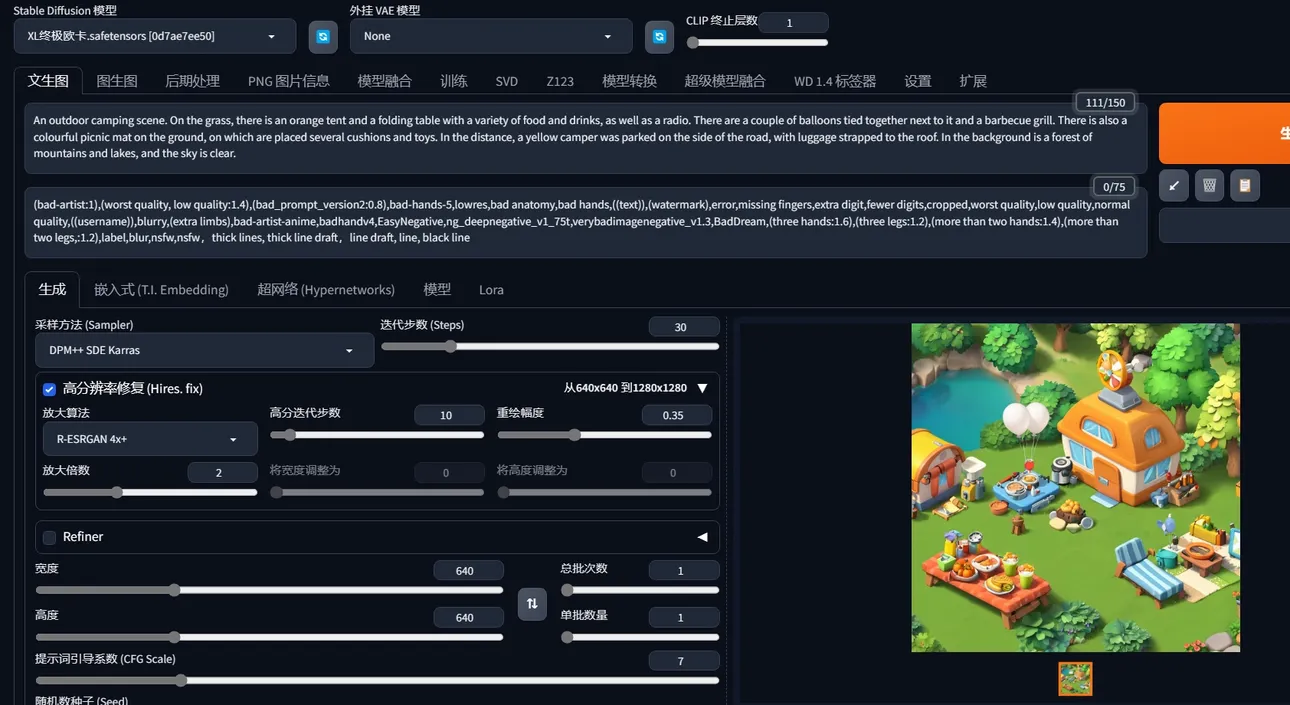Open the R-ESRGAN 4x+ upscaler dropdown

(x=150, y=439)
